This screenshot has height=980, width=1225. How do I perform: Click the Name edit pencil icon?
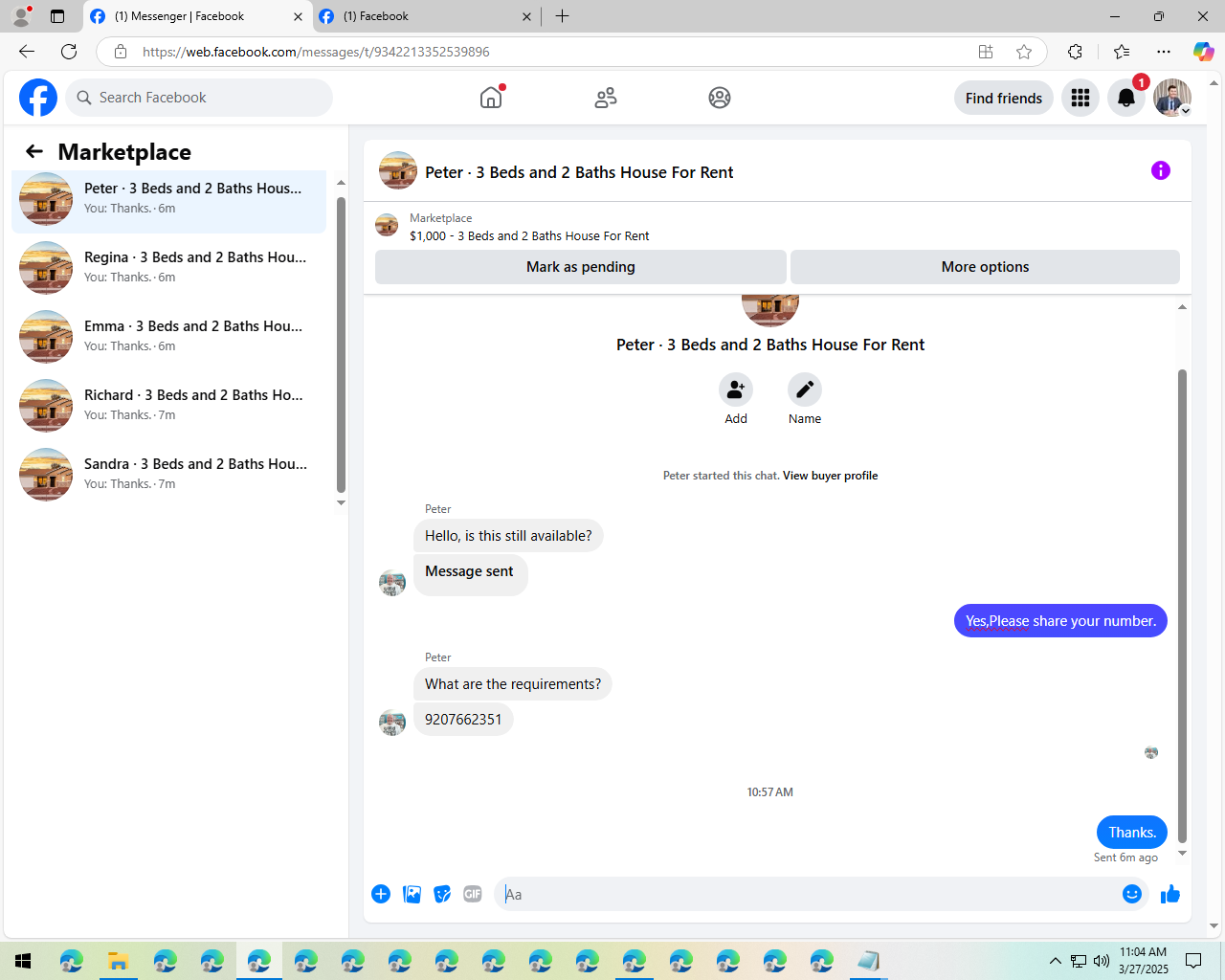tap(805, 390)
